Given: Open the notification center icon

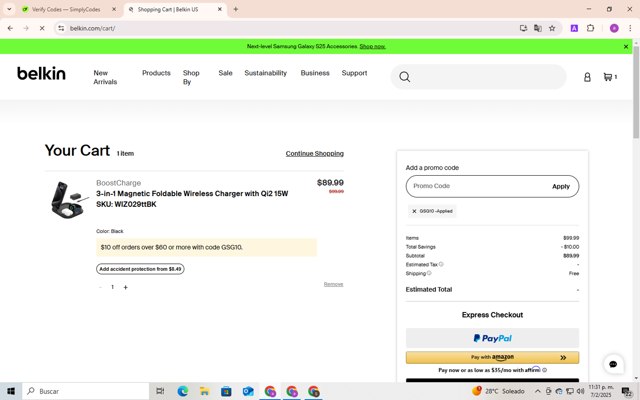Looking at the screenshot, I should coord(626,391).
